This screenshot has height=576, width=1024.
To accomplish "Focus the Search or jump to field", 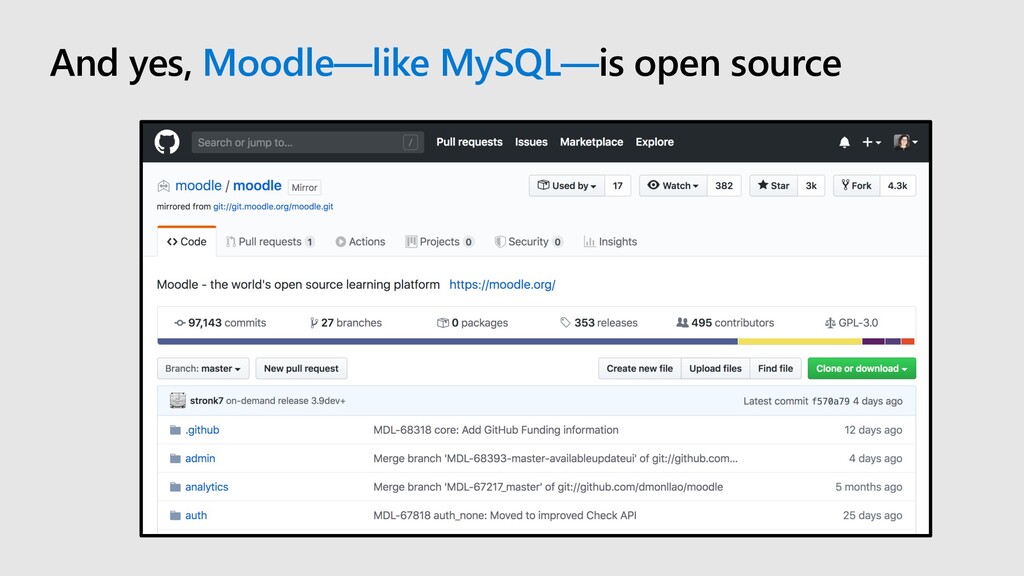I will click(x=308, y=142).
